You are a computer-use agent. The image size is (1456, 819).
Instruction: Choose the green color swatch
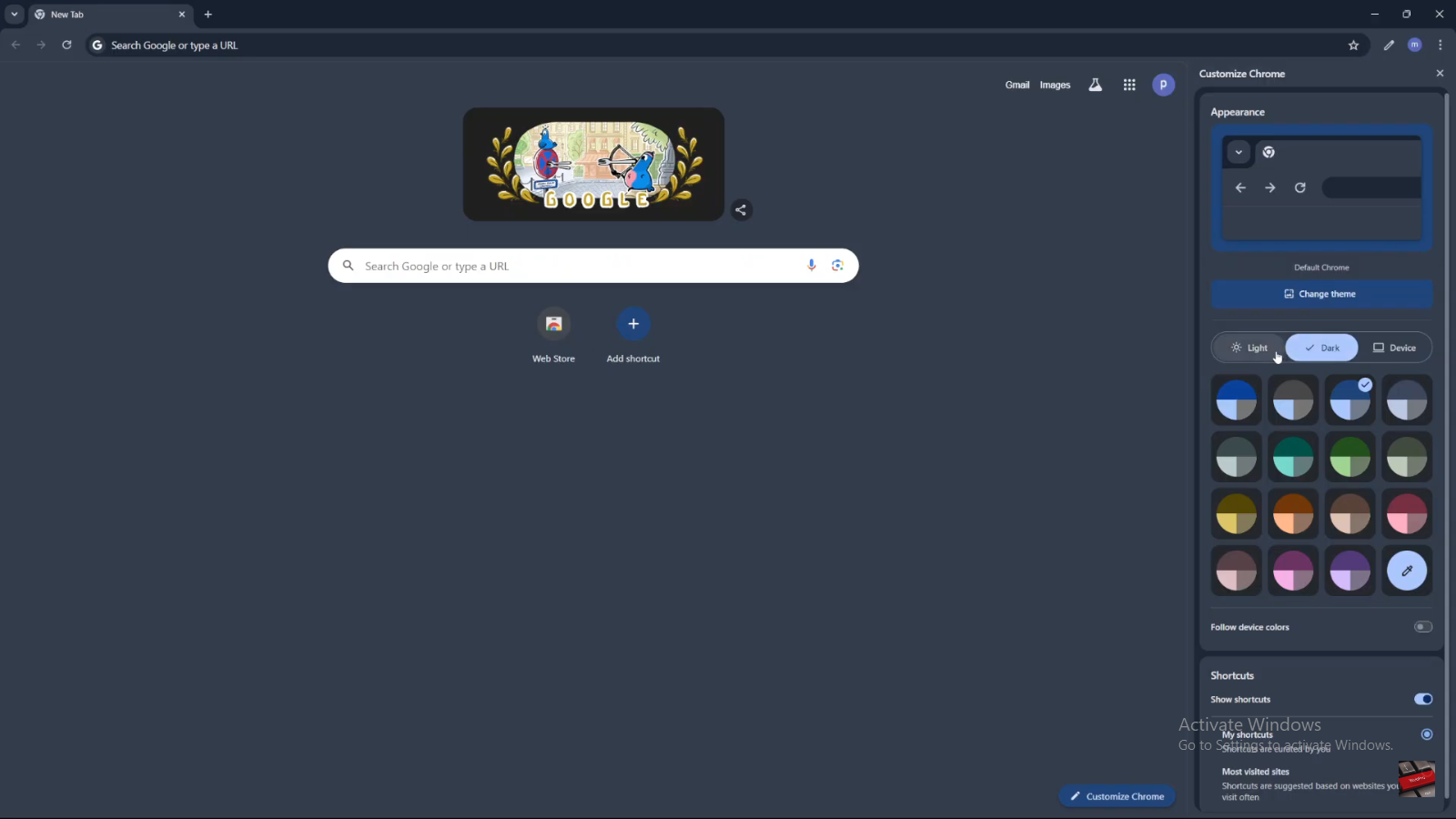(x=1350, y=457)
